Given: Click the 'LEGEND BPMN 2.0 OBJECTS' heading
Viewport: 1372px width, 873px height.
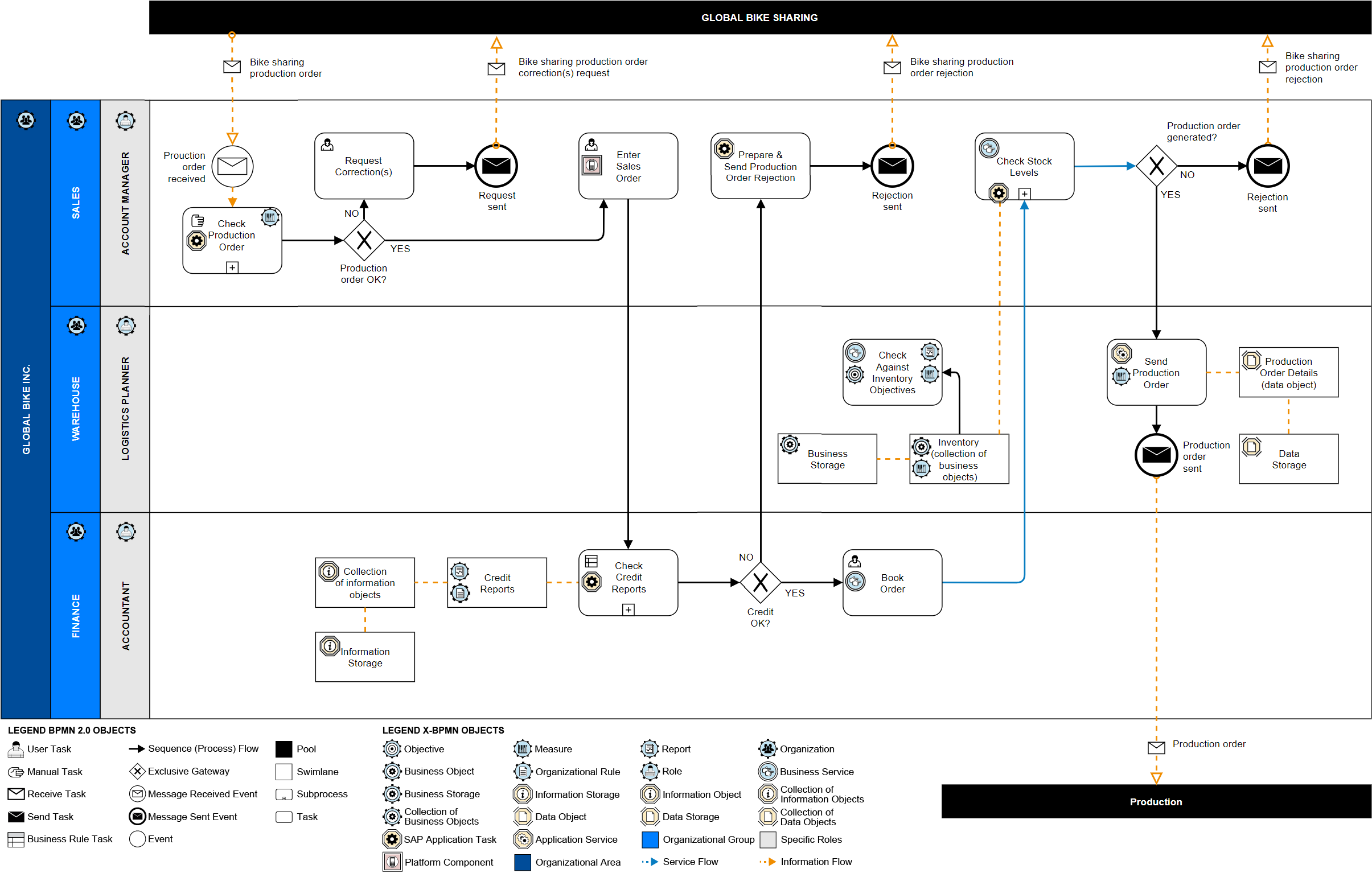Looking at the screenshot, I should point(72,730).
